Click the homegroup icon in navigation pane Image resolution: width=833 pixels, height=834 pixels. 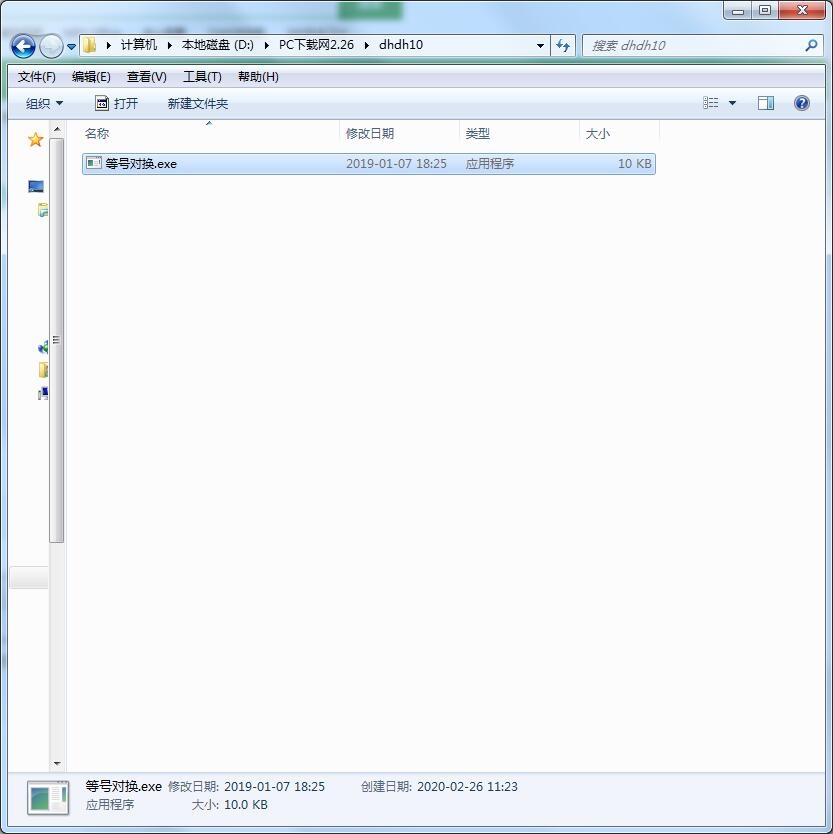pyautogui.click(x=43, y=347)
